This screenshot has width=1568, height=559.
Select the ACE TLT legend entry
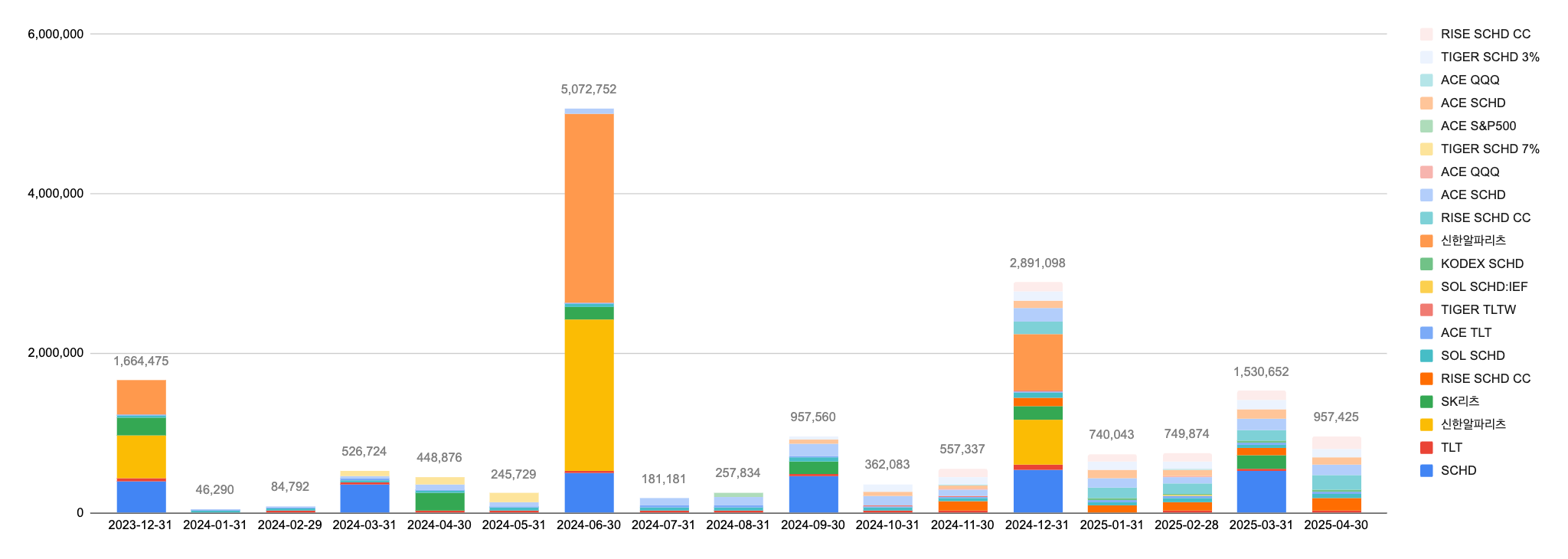1465,332
